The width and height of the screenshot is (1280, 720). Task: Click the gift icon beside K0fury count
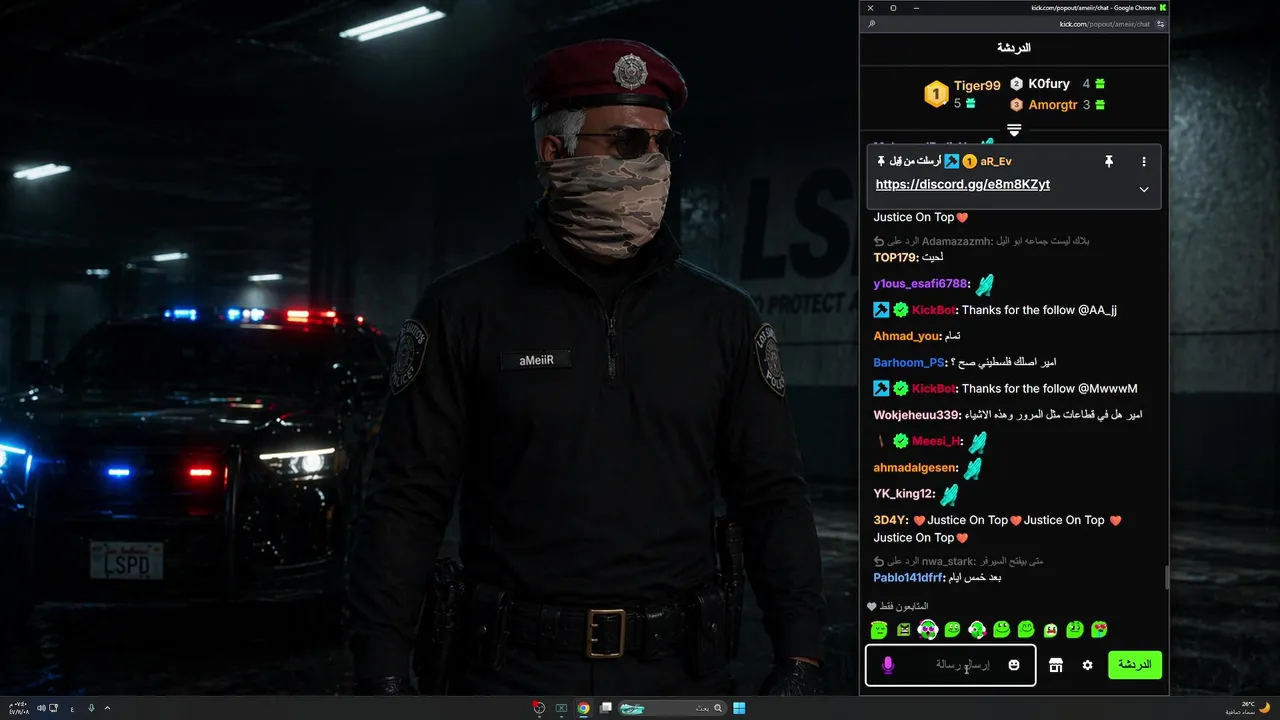point(1100,84)
